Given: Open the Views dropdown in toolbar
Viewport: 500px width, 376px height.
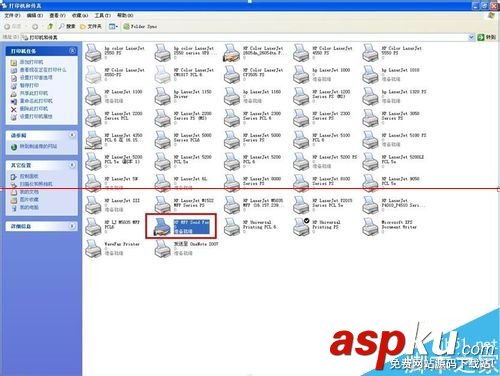Looking at the screenshot, I should 113,26.
